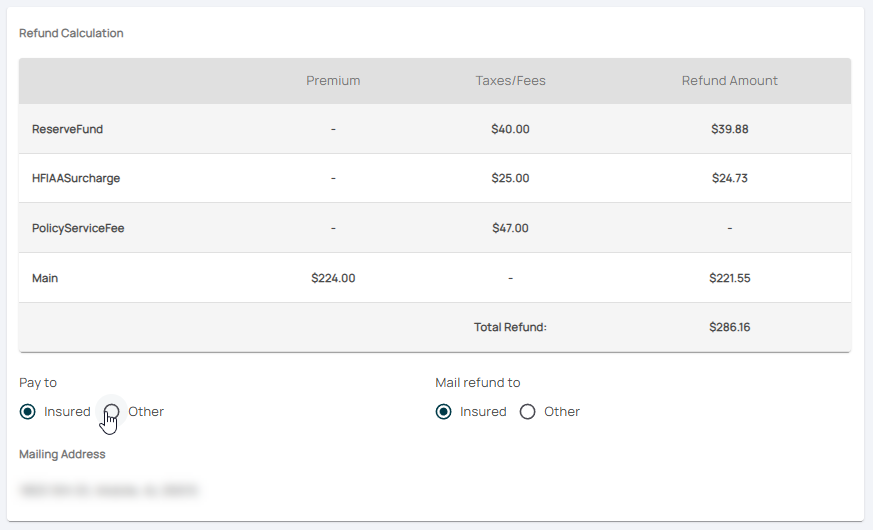The height and width of the screenshot is (530, 873).
Task: Click the $40.00 ReserveFund taxes value
Action: (x=510, y=129)
